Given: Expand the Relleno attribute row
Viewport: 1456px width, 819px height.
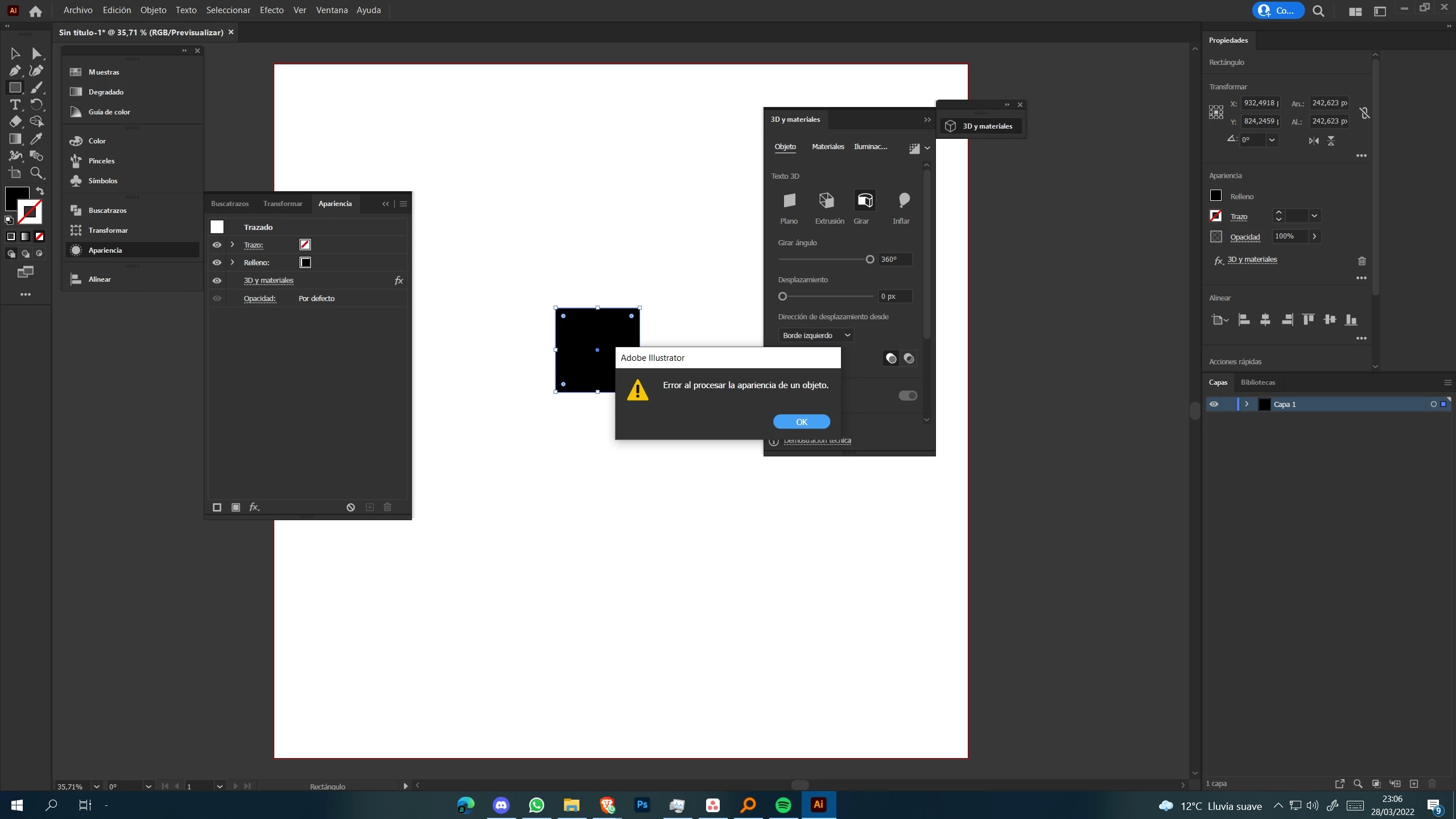Looking at the screenshot, I should tap(232, 262).
